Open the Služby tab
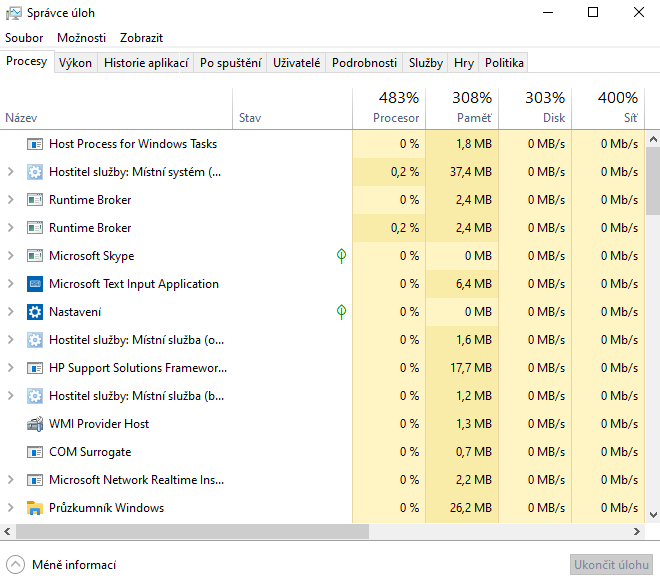 pyautogui.click(x=426, y=63)
